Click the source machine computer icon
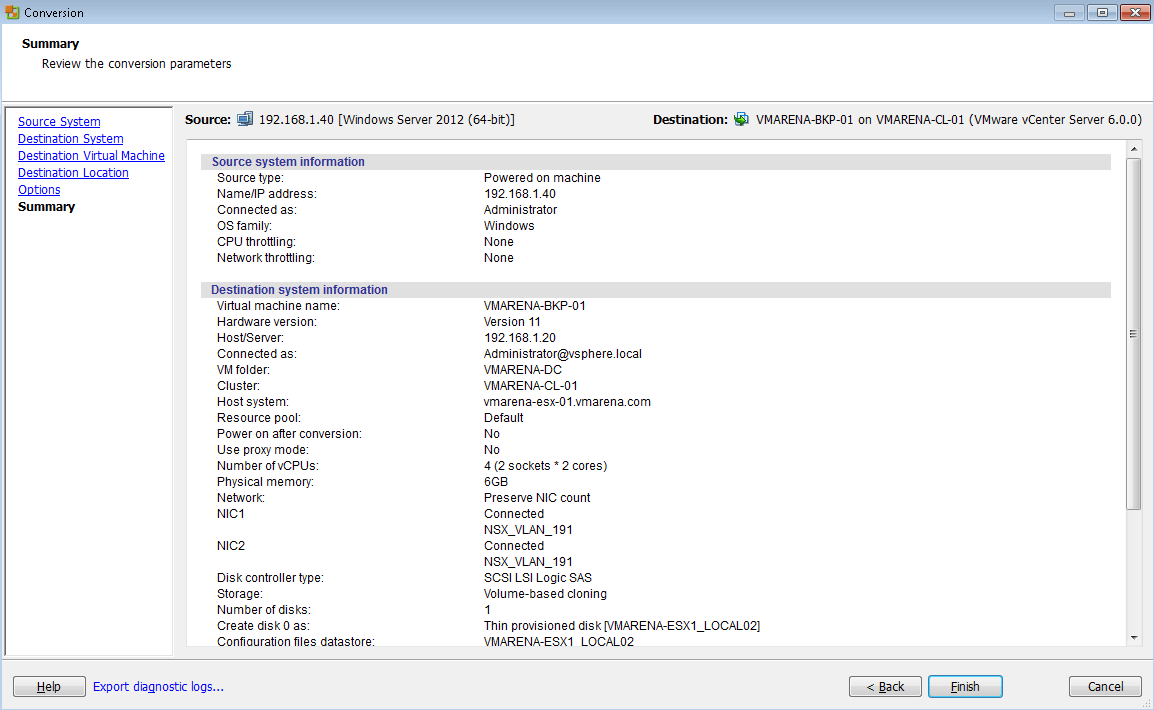This screenshot has width=1154, height=710. pos(245,119)
